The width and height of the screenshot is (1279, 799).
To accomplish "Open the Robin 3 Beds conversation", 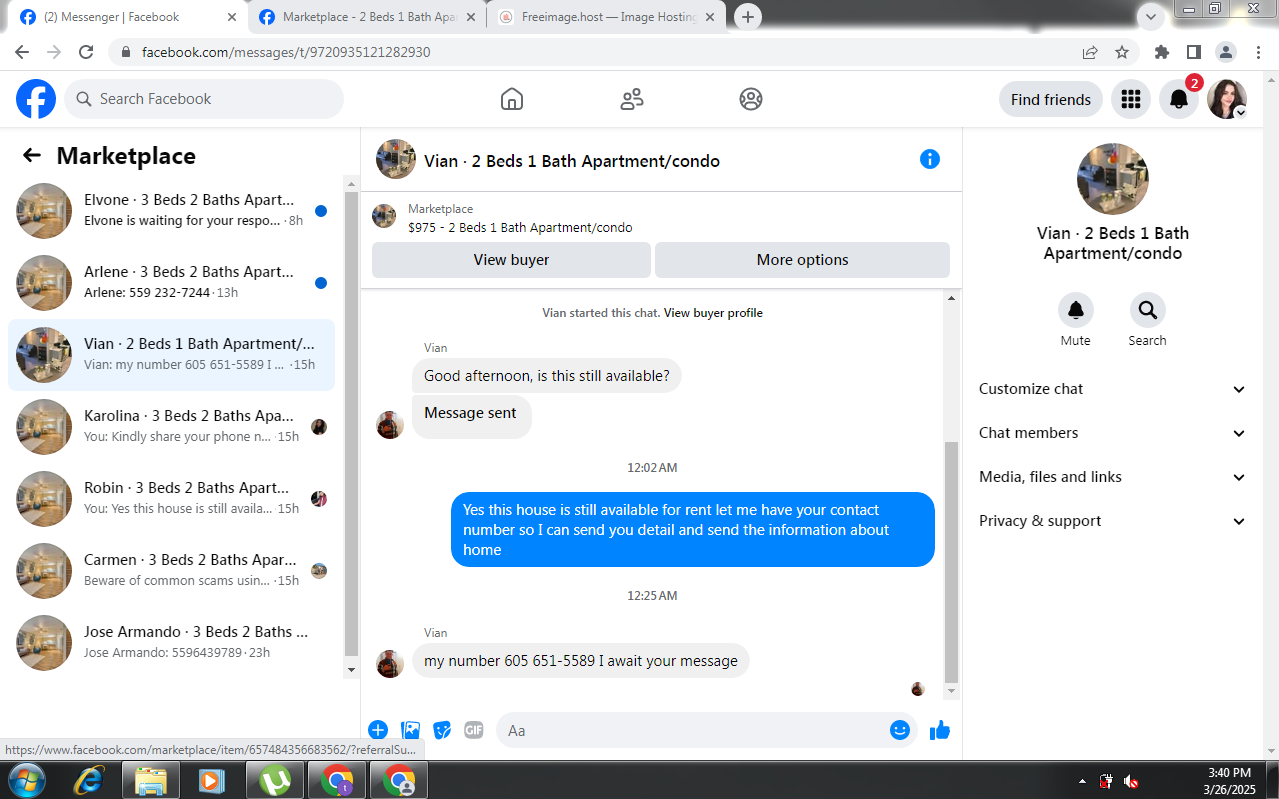I will (x=171, y=499).
